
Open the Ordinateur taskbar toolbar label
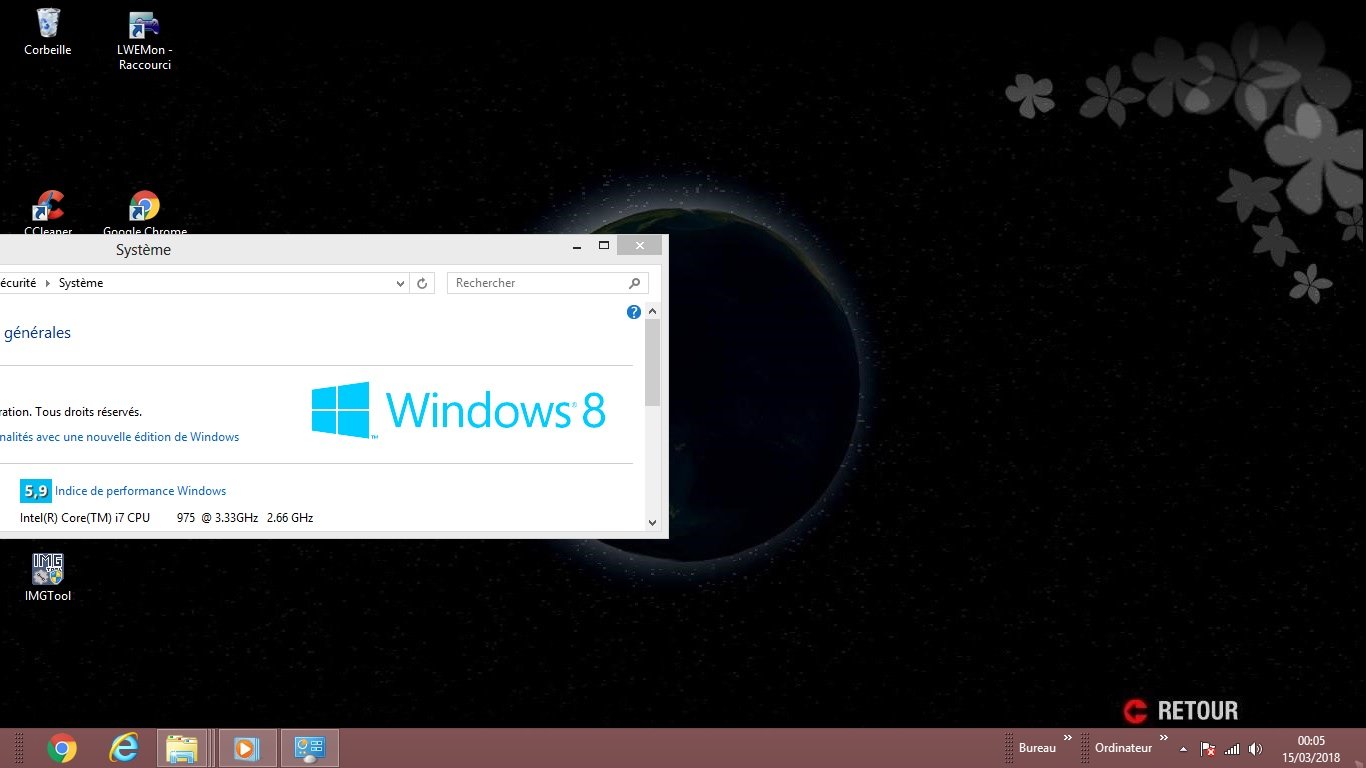coord(1123,748)
